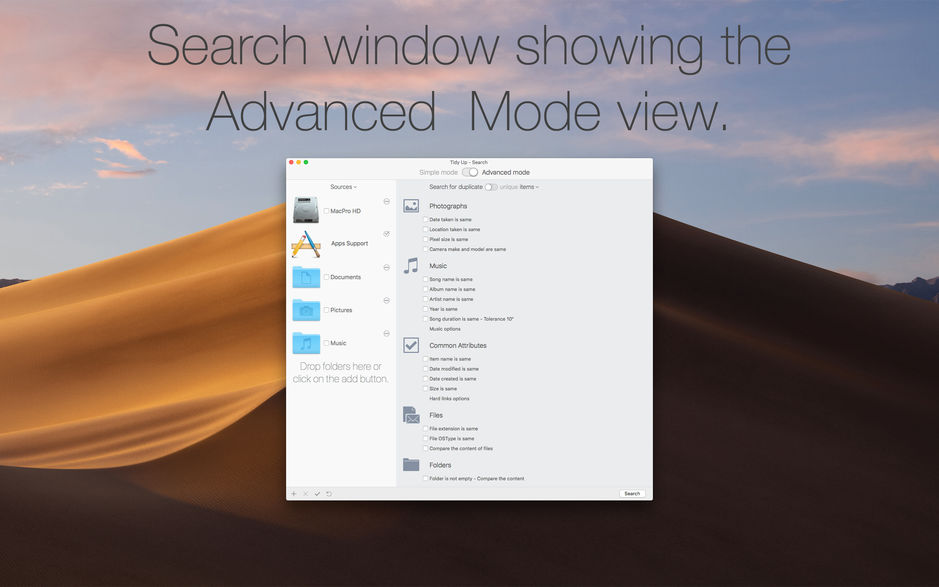Toggle Simple/Advanced mode switch
This screenshot has height=587, width=939.
coord(470,172)
